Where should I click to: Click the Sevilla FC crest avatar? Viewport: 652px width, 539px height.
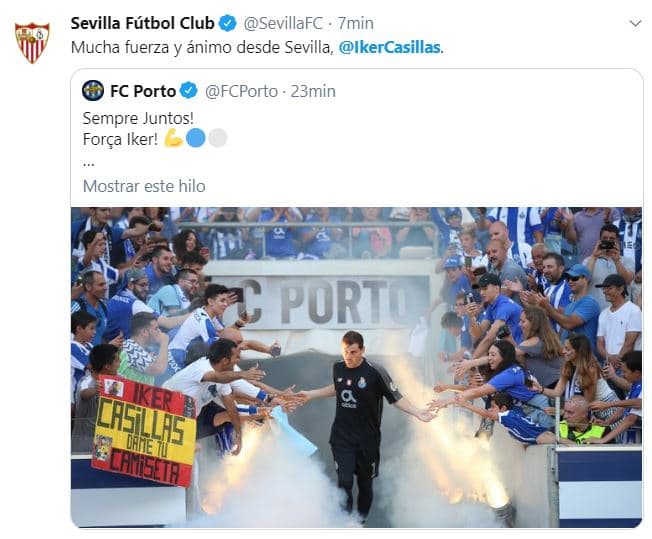32,42
